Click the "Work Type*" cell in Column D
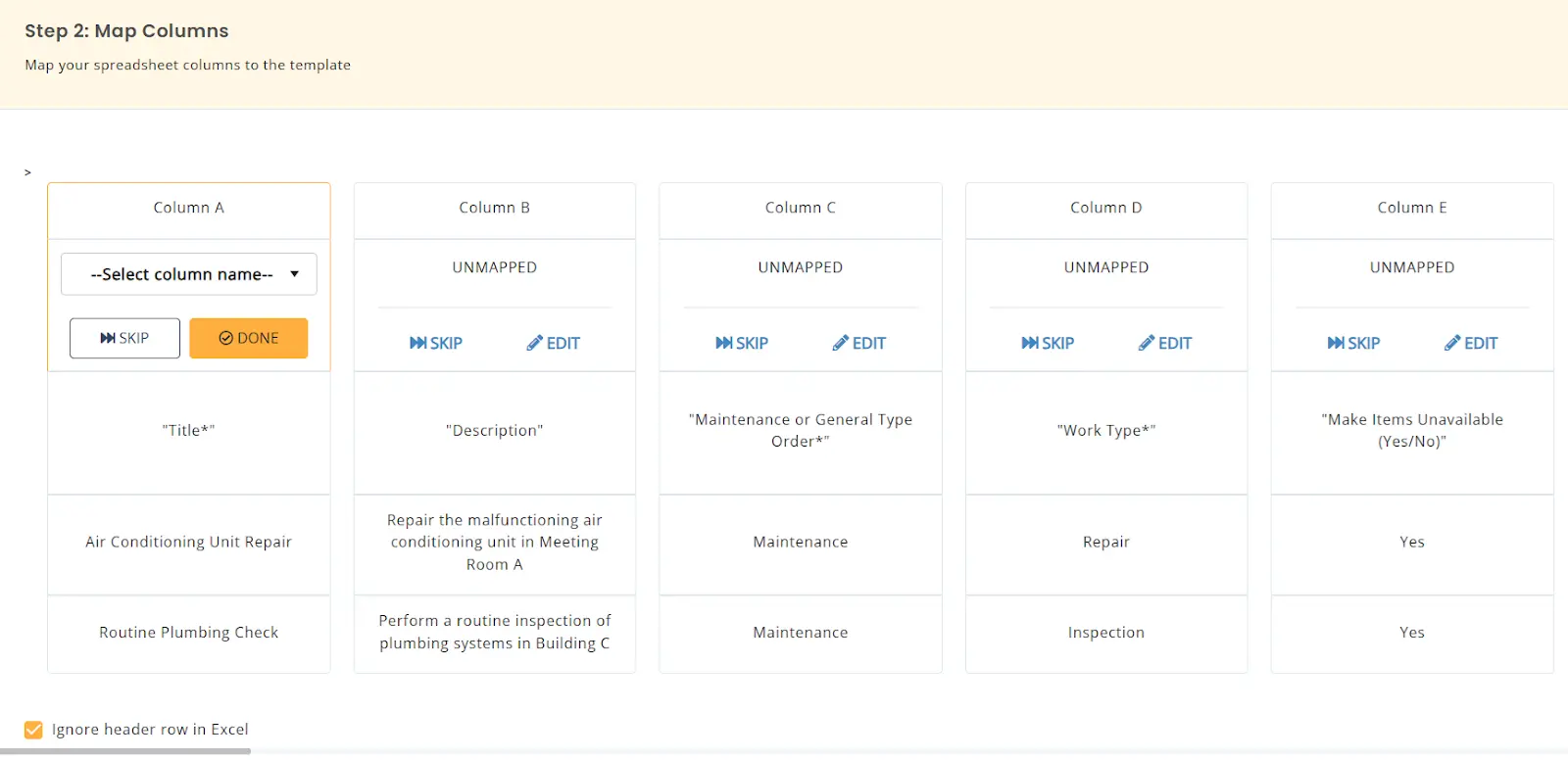1568x760 pixels. [1106, 430]
